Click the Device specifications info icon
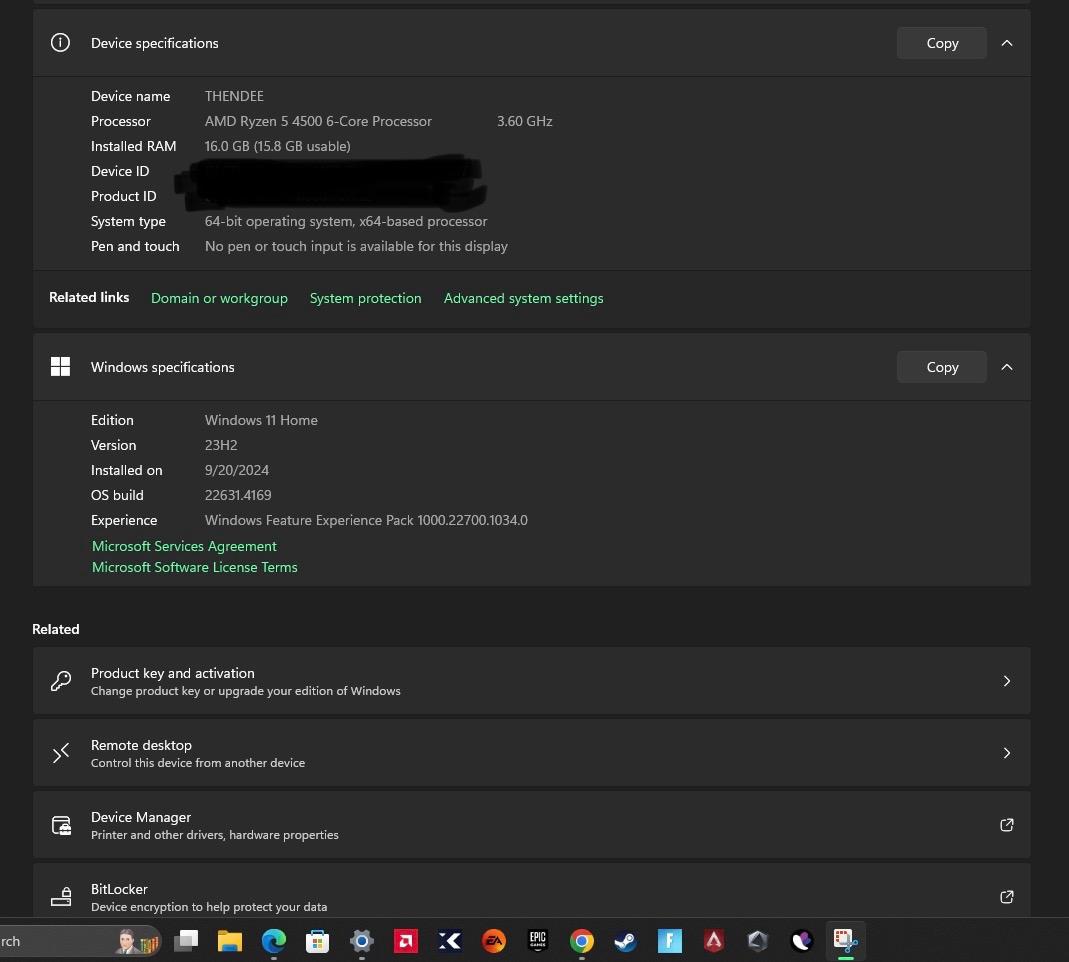 [60, 43]
